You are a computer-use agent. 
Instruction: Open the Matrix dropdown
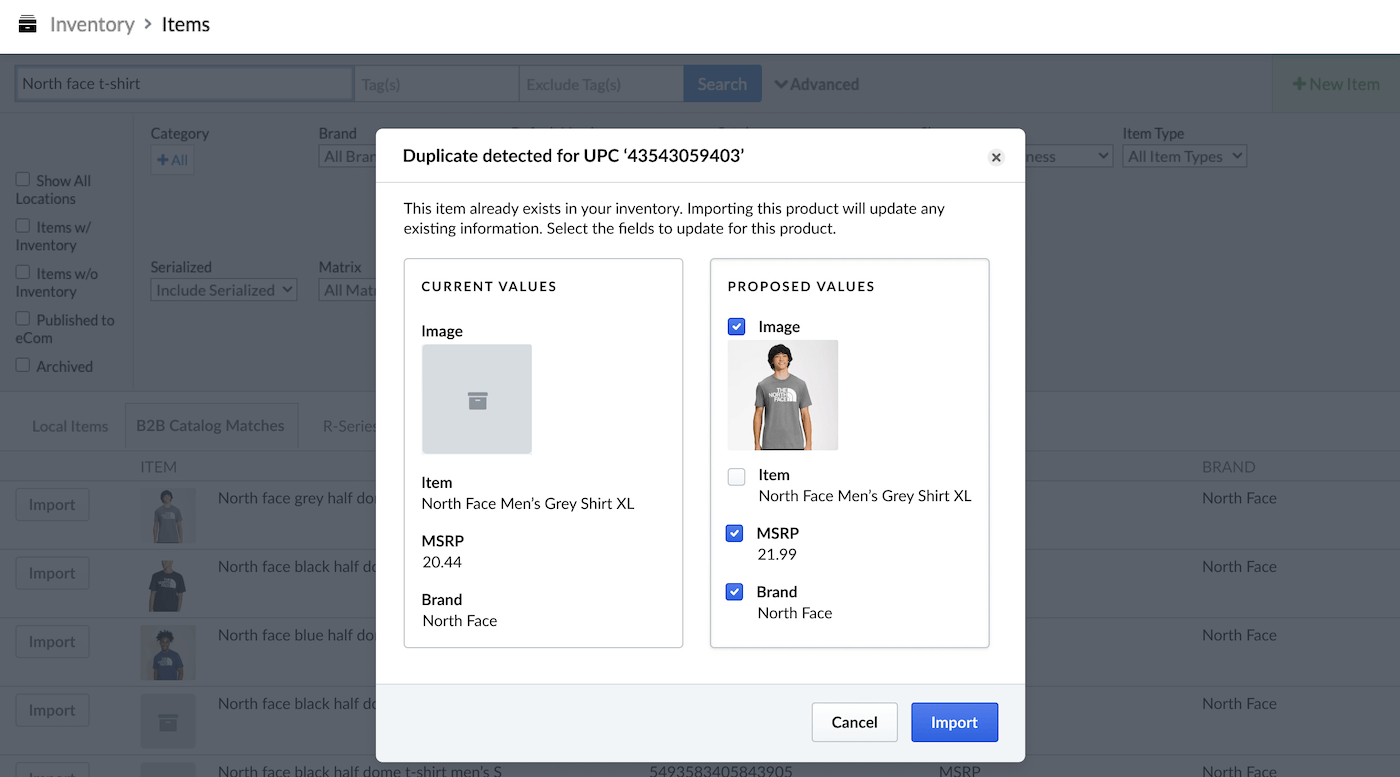347,290
